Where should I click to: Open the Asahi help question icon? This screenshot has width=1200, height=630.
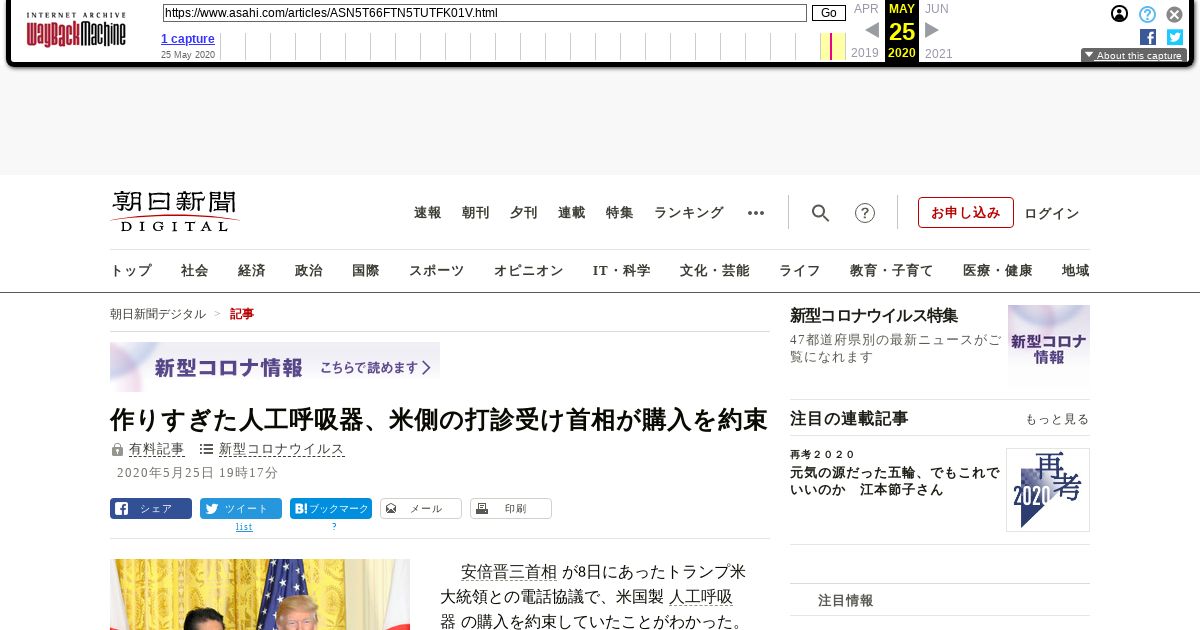click(865, 213)
